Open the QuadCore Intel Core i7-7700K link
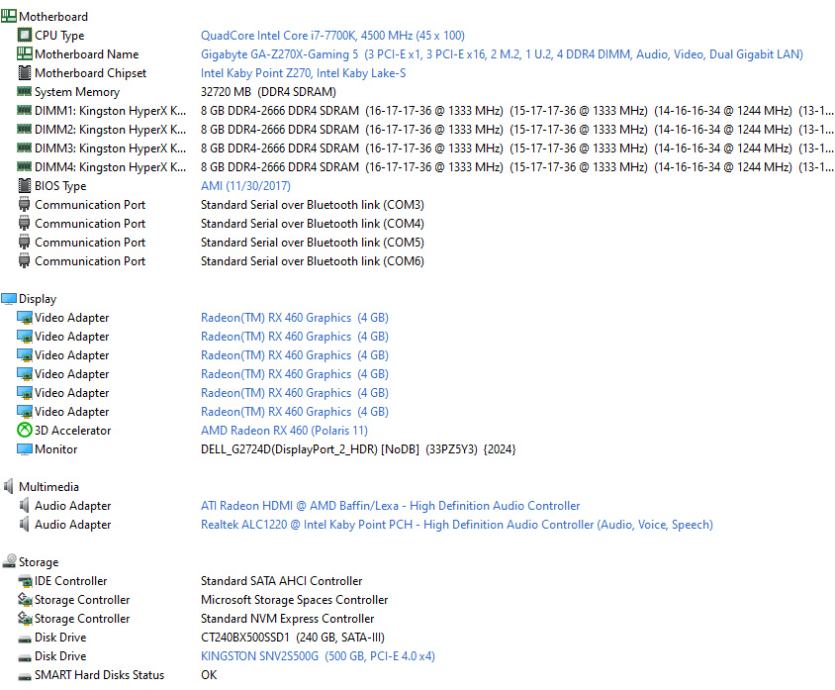Image resolution: width=835 pixels, height=690 pixels. click(x=332, y=36)
